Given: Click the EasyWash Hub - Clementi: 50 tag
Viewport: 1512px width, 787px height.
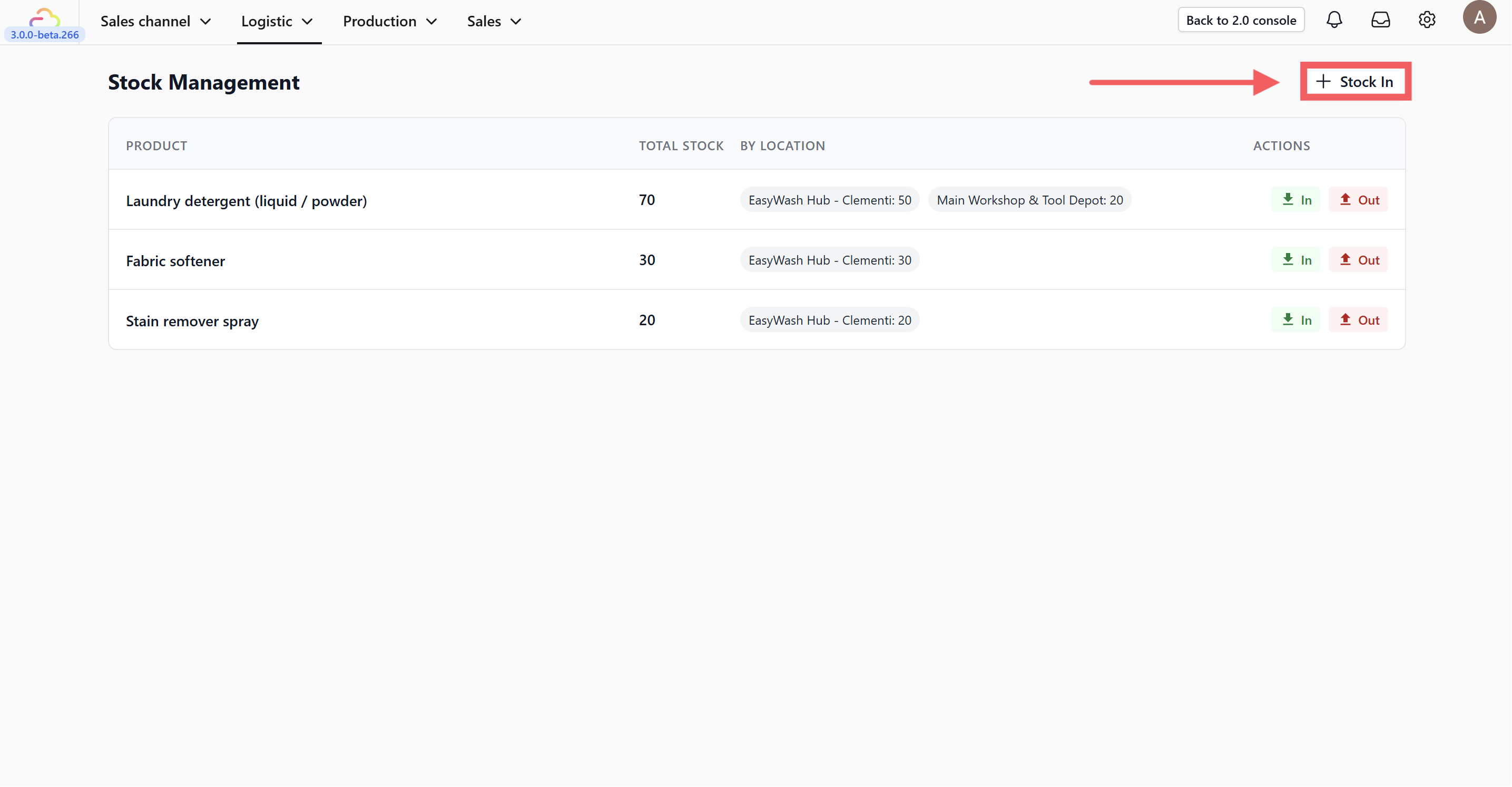Looking at the screenshot, I should coord(829,200).
